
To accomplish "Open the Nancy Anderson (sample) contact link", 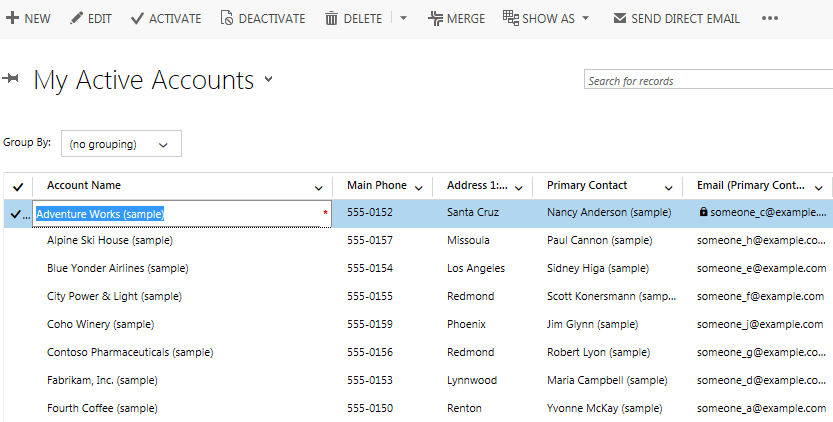I will pos(608,213).
